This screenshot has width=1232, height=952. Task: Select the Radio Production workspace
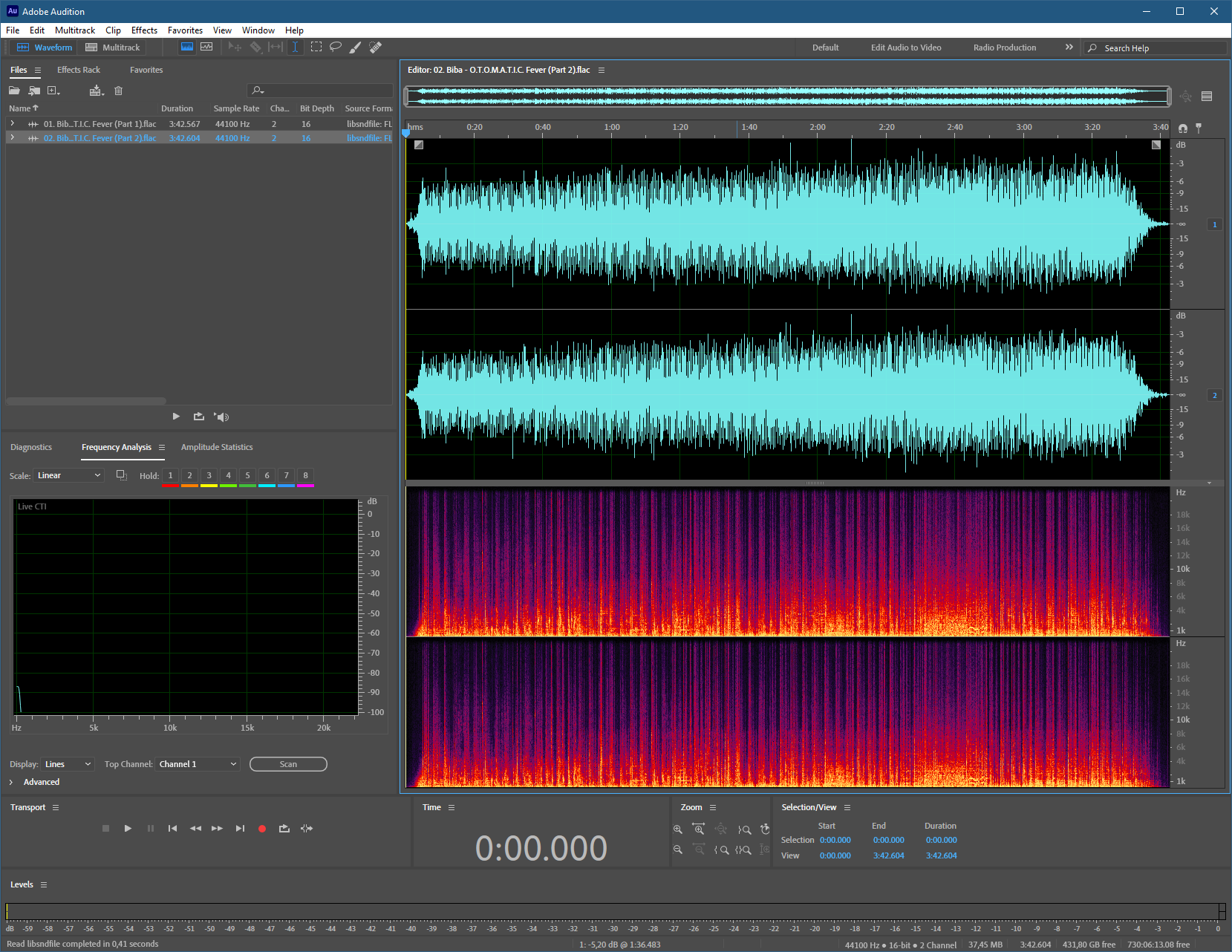coord(1005,48)
